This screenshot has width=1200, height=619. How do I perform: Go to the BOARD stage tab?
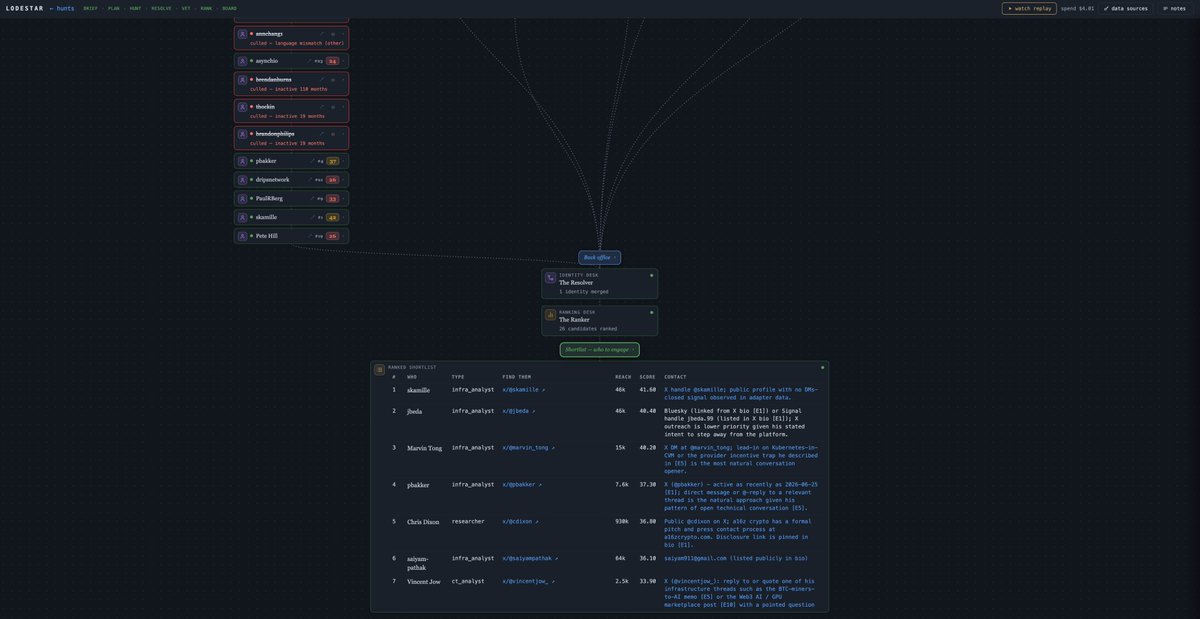pyautogui.click(x=229, y=8)
